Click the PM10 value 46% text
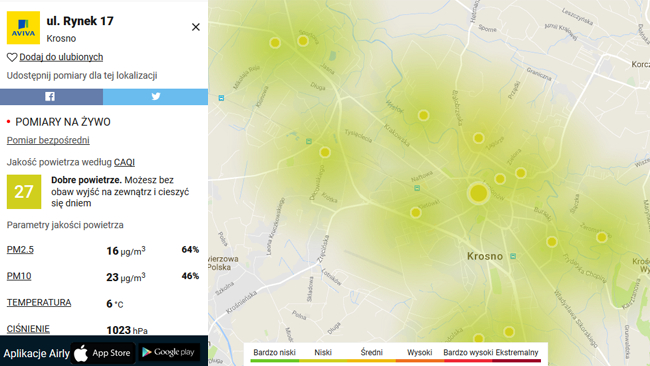The height and width of the screenshot is (366, 650). (x=190, y=276)
